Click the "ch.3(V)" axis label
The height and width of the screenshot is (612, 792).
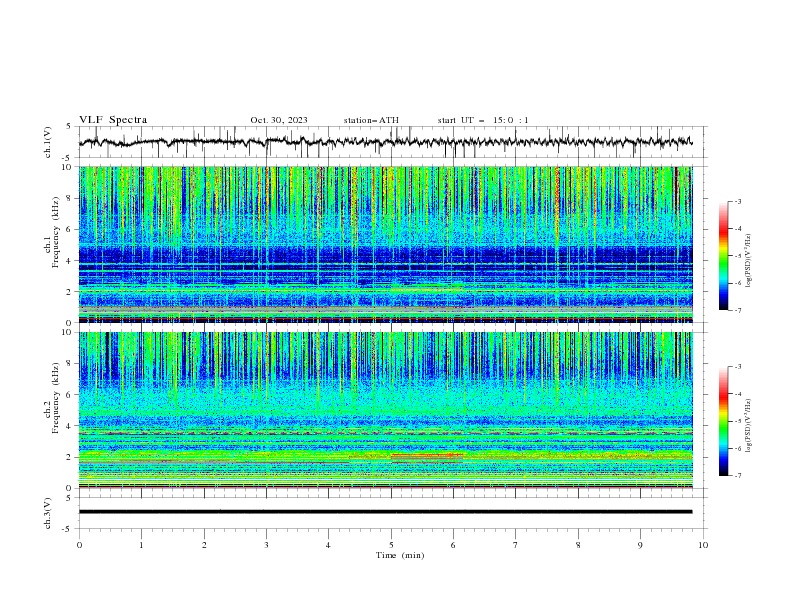pyautogui.click(x=48, y=513)
